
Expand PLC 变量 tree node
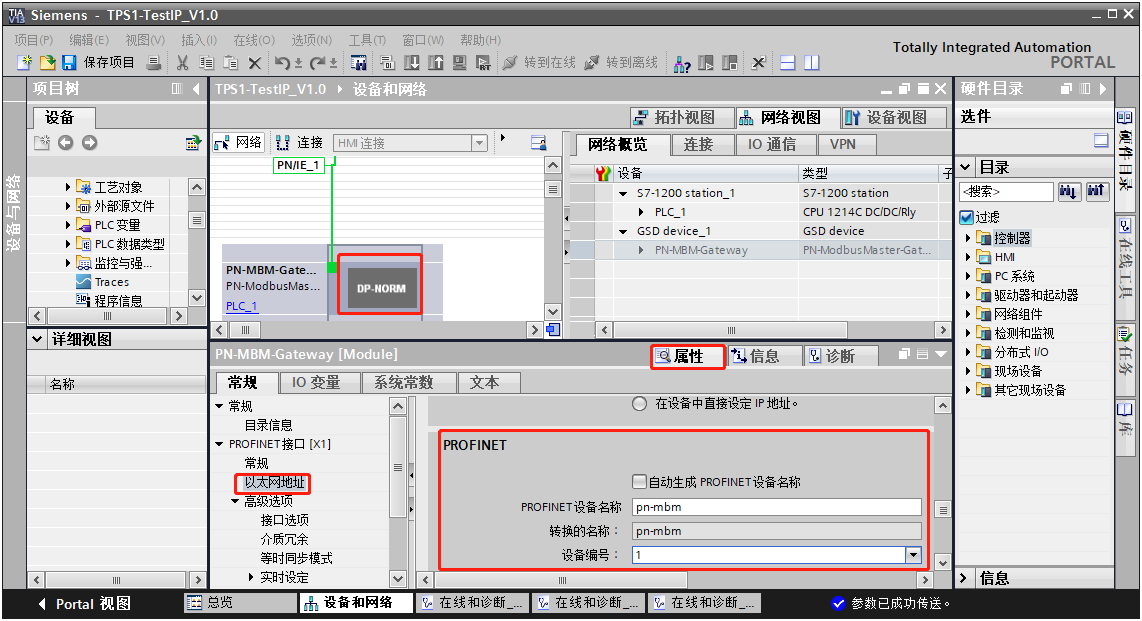[x=68, y=225]
